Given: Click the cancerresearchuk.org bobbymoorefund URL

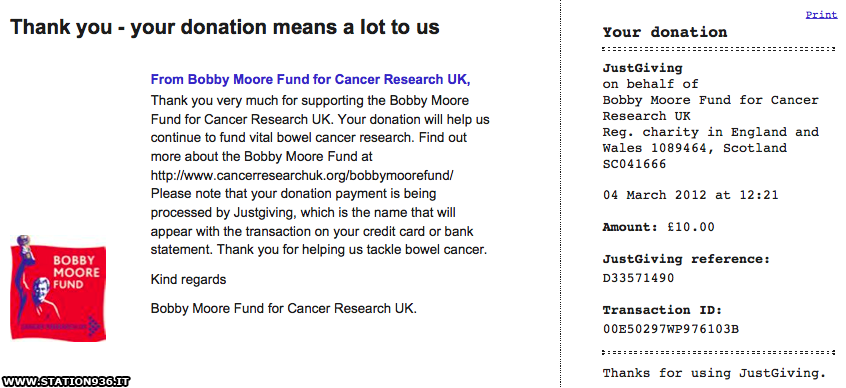Looking at the screenshot, I should [x=303, y=176].
